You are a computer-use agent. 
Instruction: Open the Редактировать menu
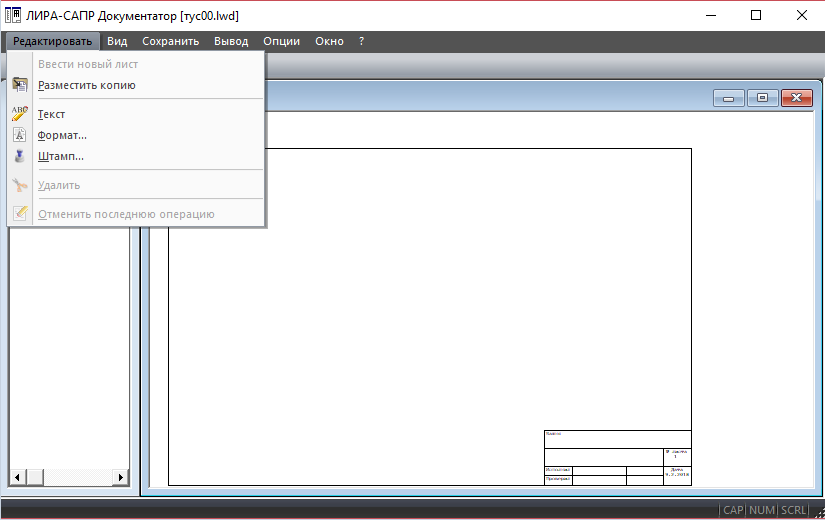pyautogui.click(x=53, y=41)
